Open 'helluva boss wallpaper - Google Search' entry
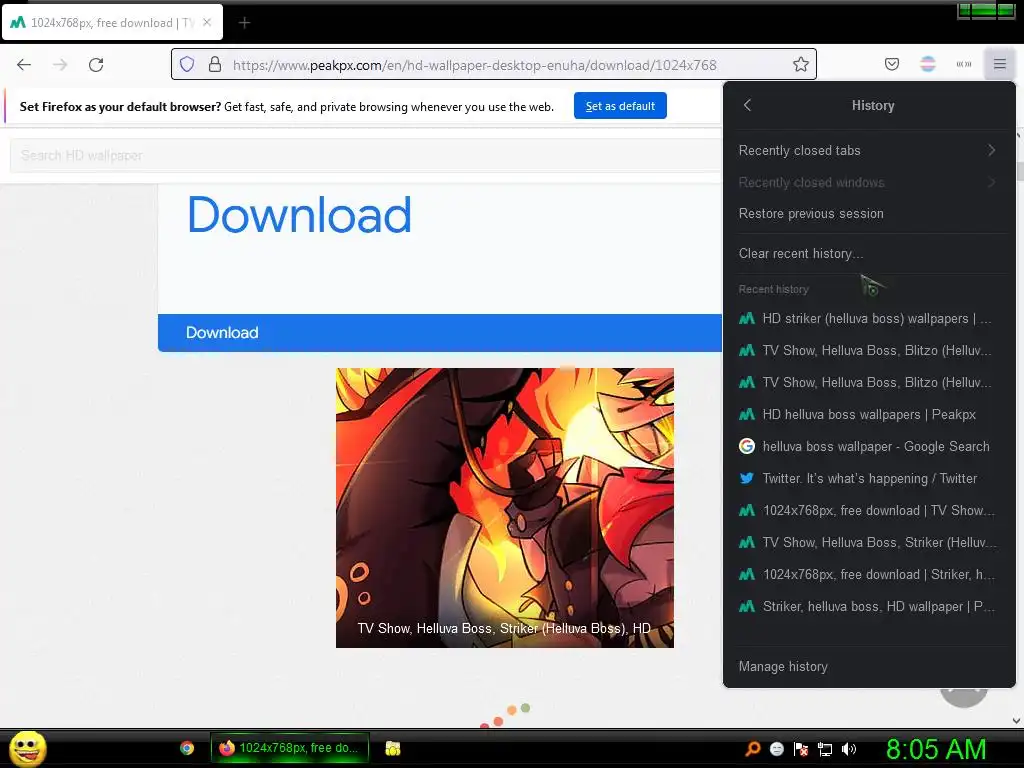Viewport: 1024px width, 768px height. [x=869, y=447]
